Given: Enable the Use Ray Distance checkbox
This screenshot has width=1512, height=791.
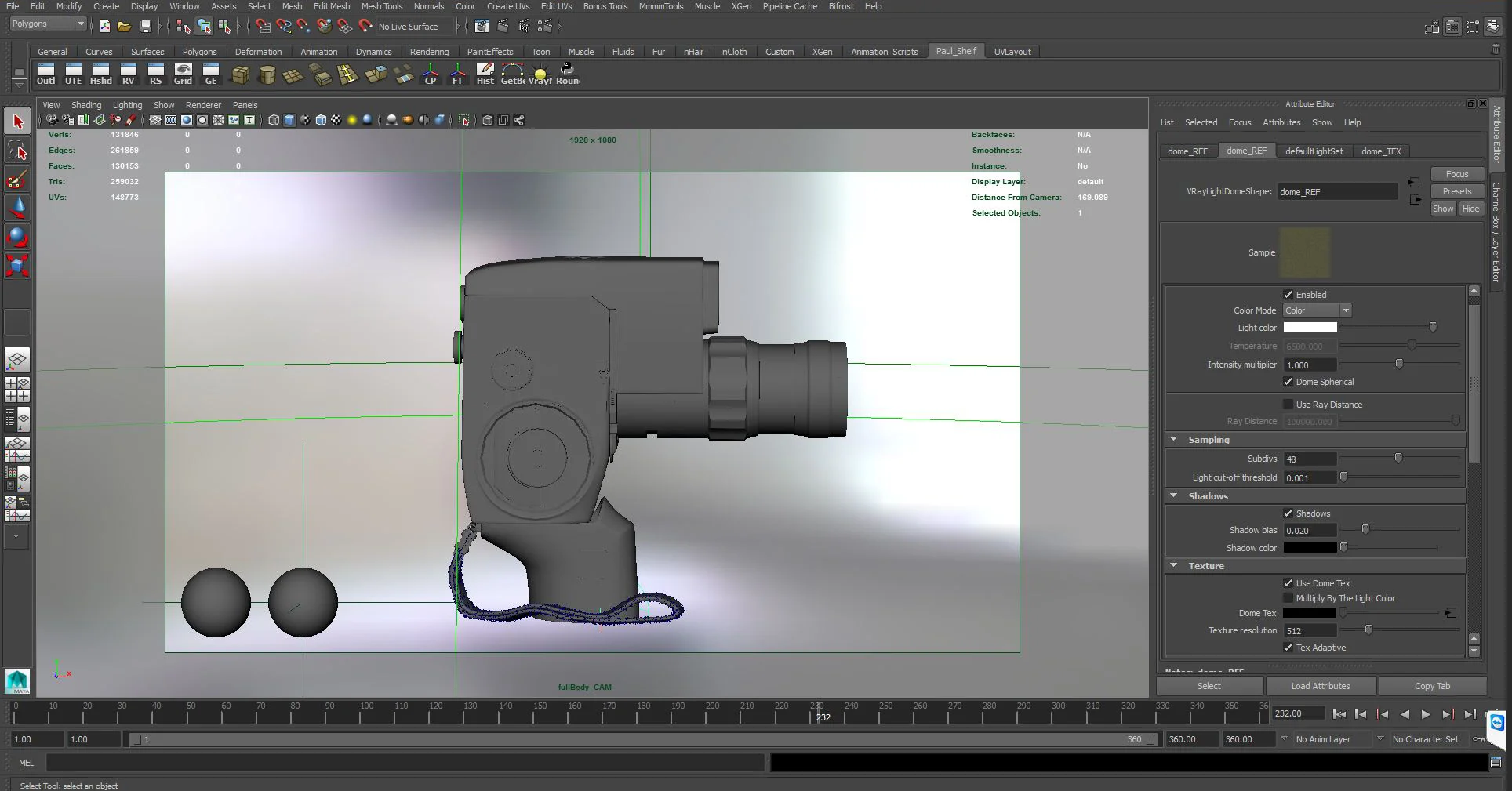Looking at the screenshot, I should pyautogui.click(x=1288, y=405).
